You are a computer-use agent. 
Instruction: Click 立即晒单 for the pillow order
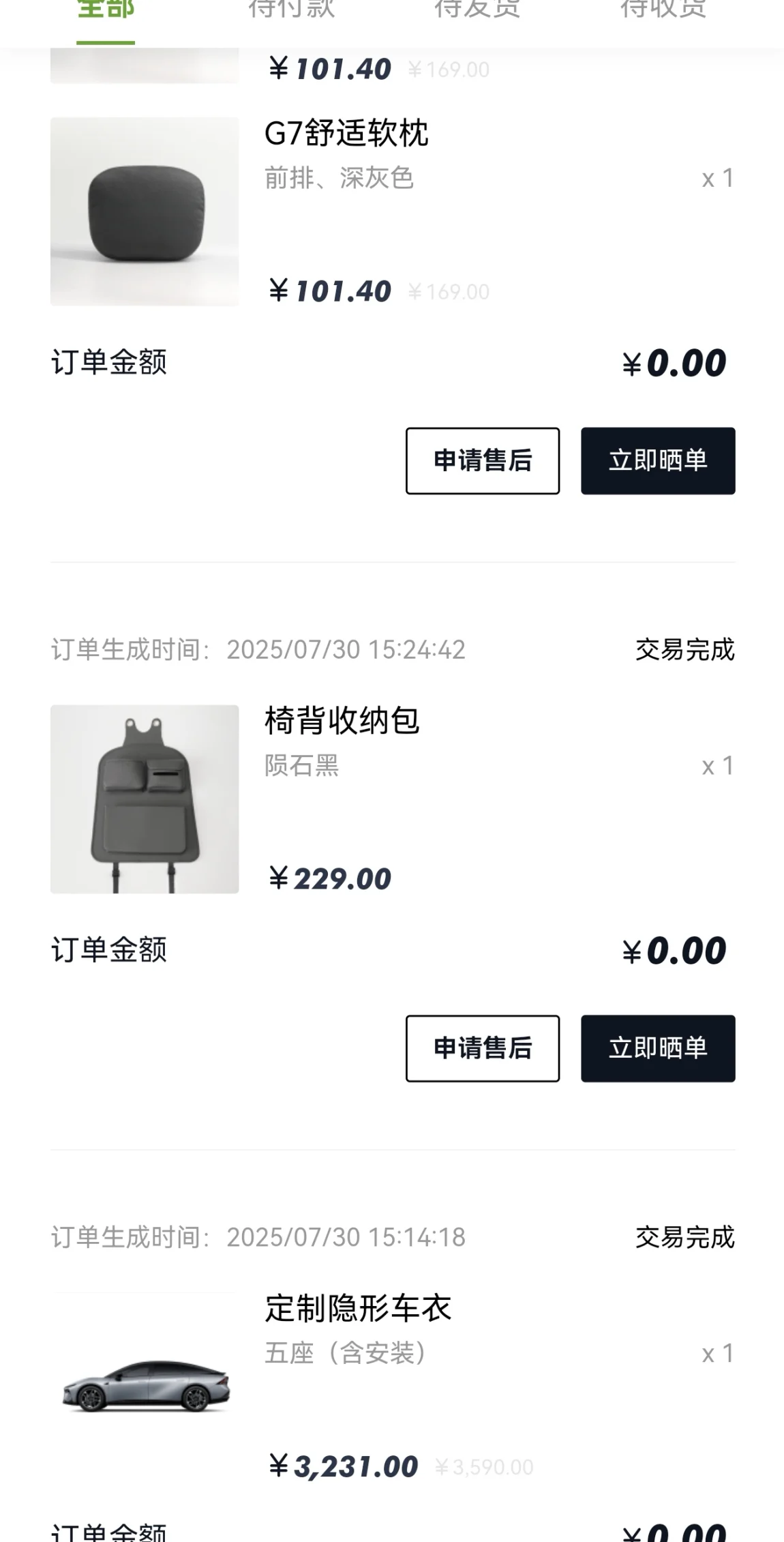point(658,461)
